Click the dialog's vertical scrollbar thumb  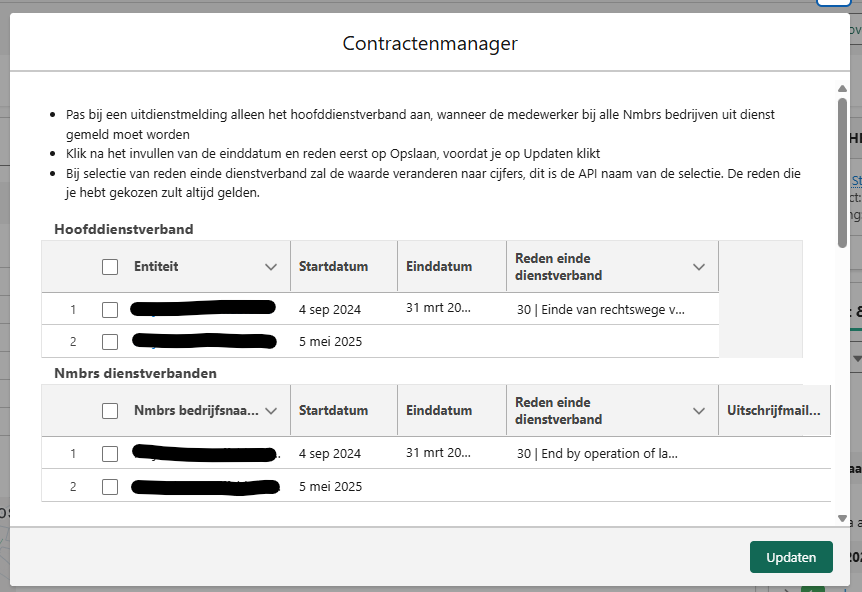[842, 170]
